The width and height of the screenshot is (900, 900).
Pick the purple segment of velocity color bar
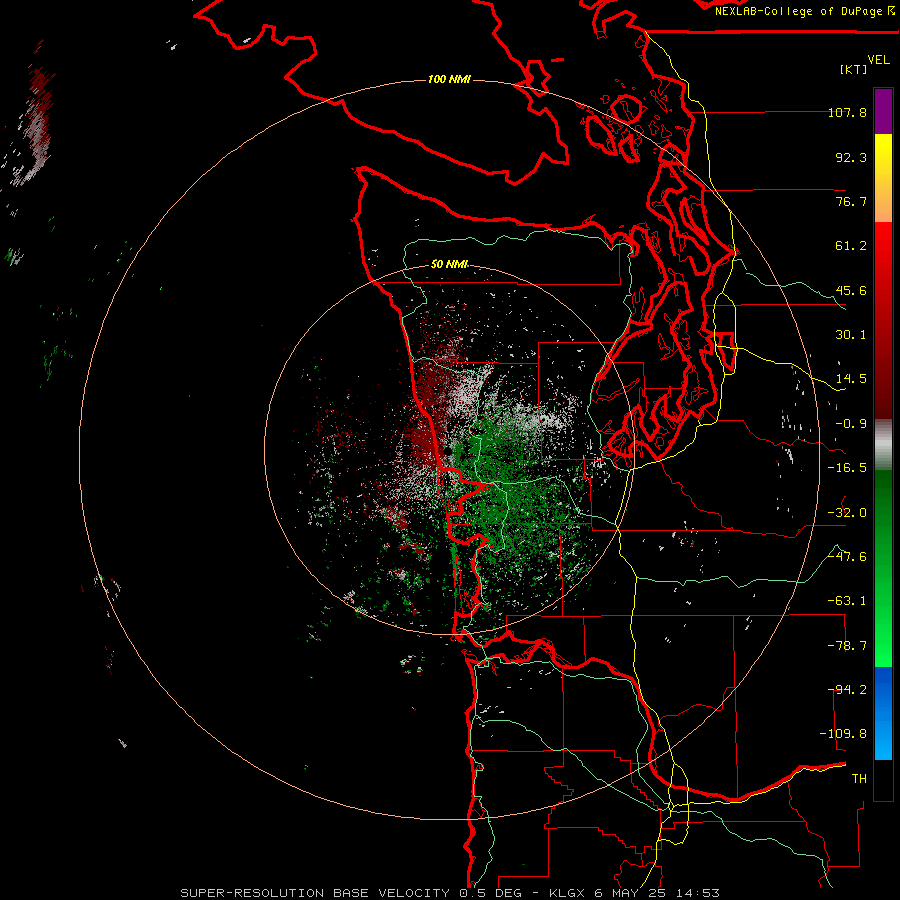(x=883, y=111)
